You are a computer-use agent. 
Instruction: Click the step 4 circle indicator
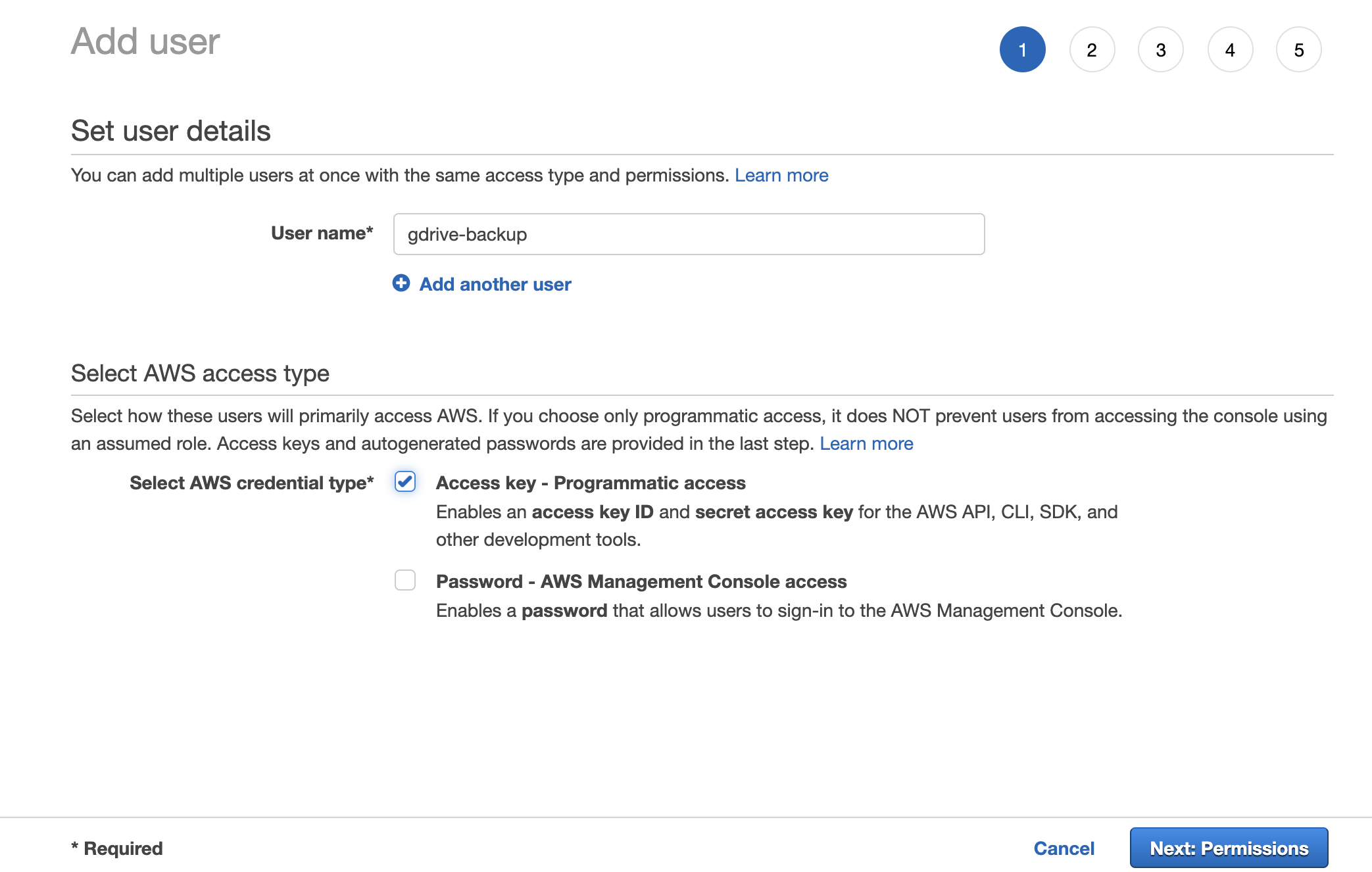[x=1228, y=49]
